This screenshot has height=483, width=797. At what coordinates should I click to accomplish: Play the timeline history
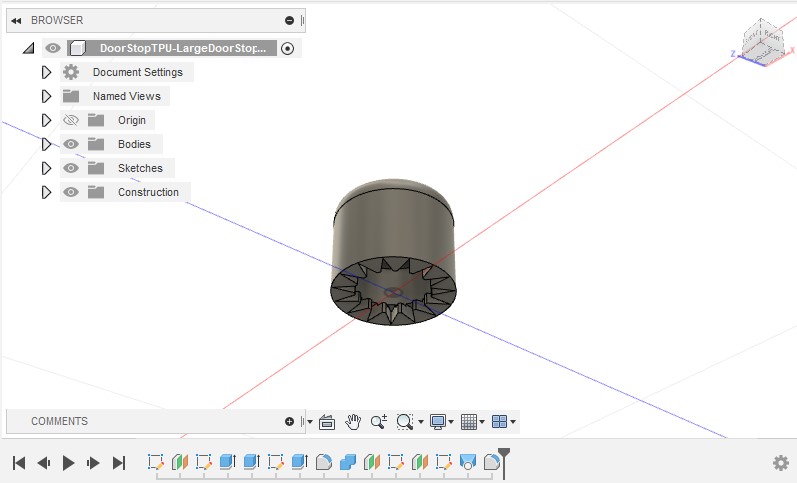(68, 463)
